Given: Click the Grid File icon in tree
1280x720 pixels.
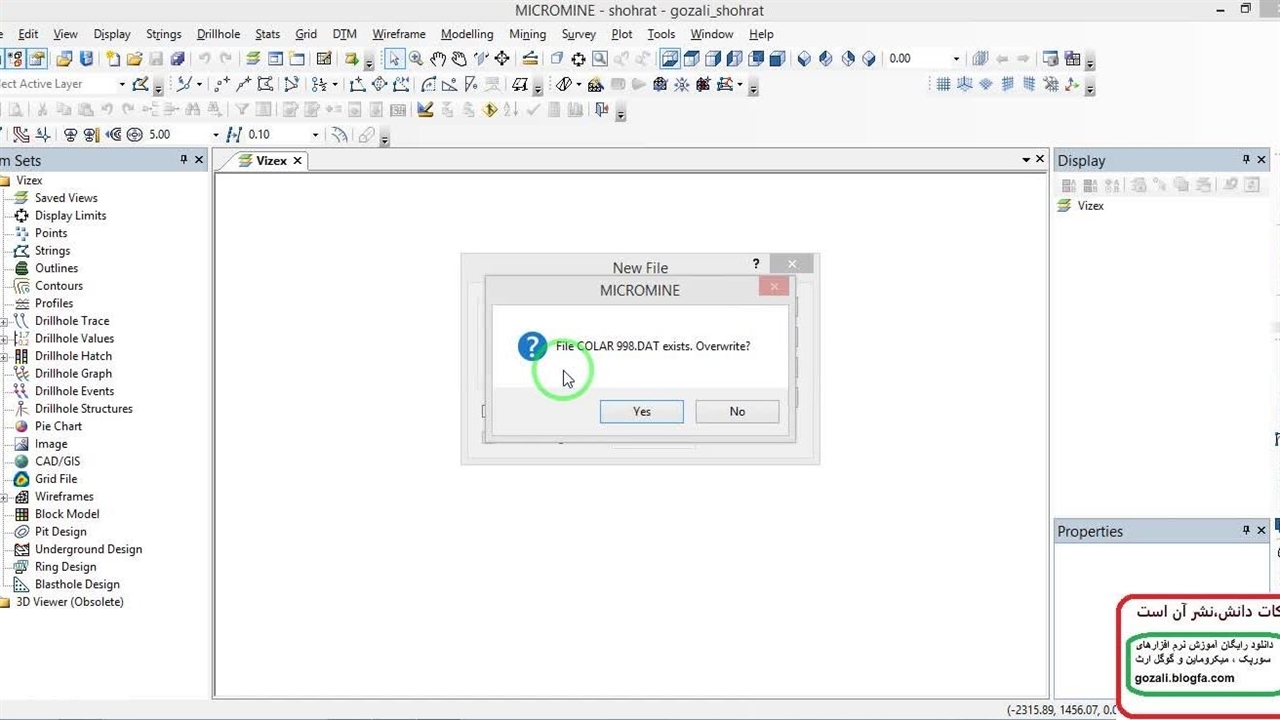Looking at the screenshot, I should (x=21, y=479).
